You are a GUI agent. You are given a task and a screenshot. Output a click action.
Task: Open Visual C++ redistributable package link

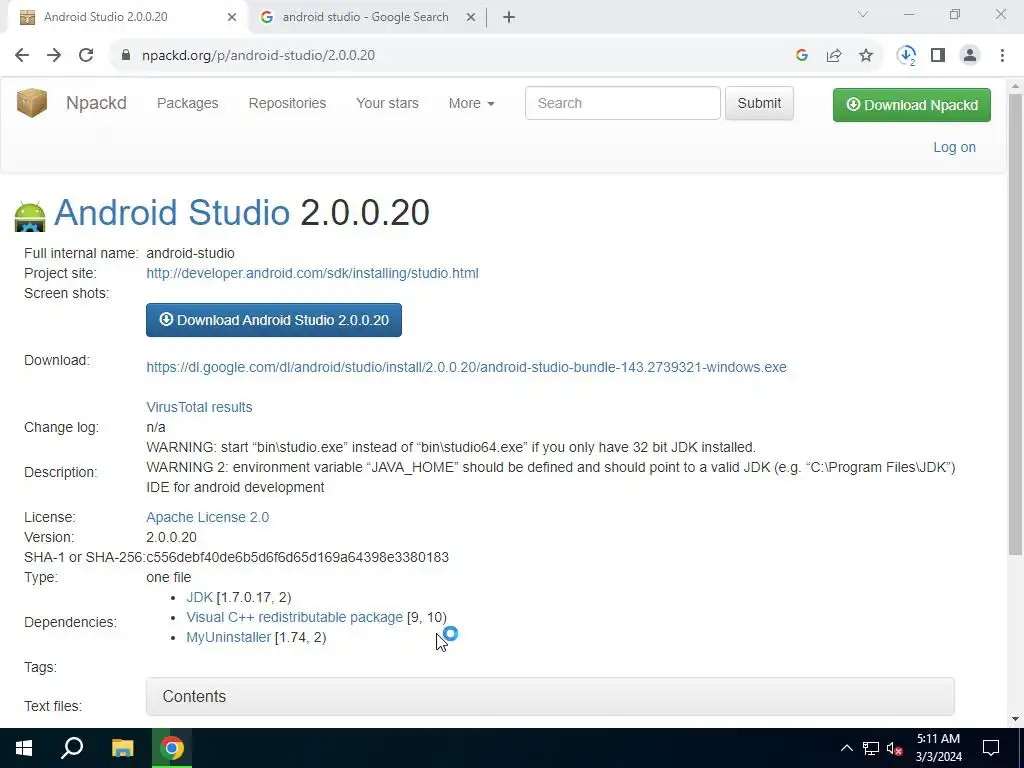295,617
